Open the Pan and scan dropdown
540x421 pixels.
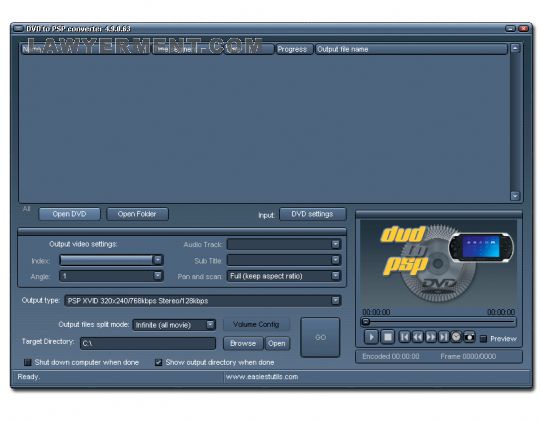pos(335,276)
